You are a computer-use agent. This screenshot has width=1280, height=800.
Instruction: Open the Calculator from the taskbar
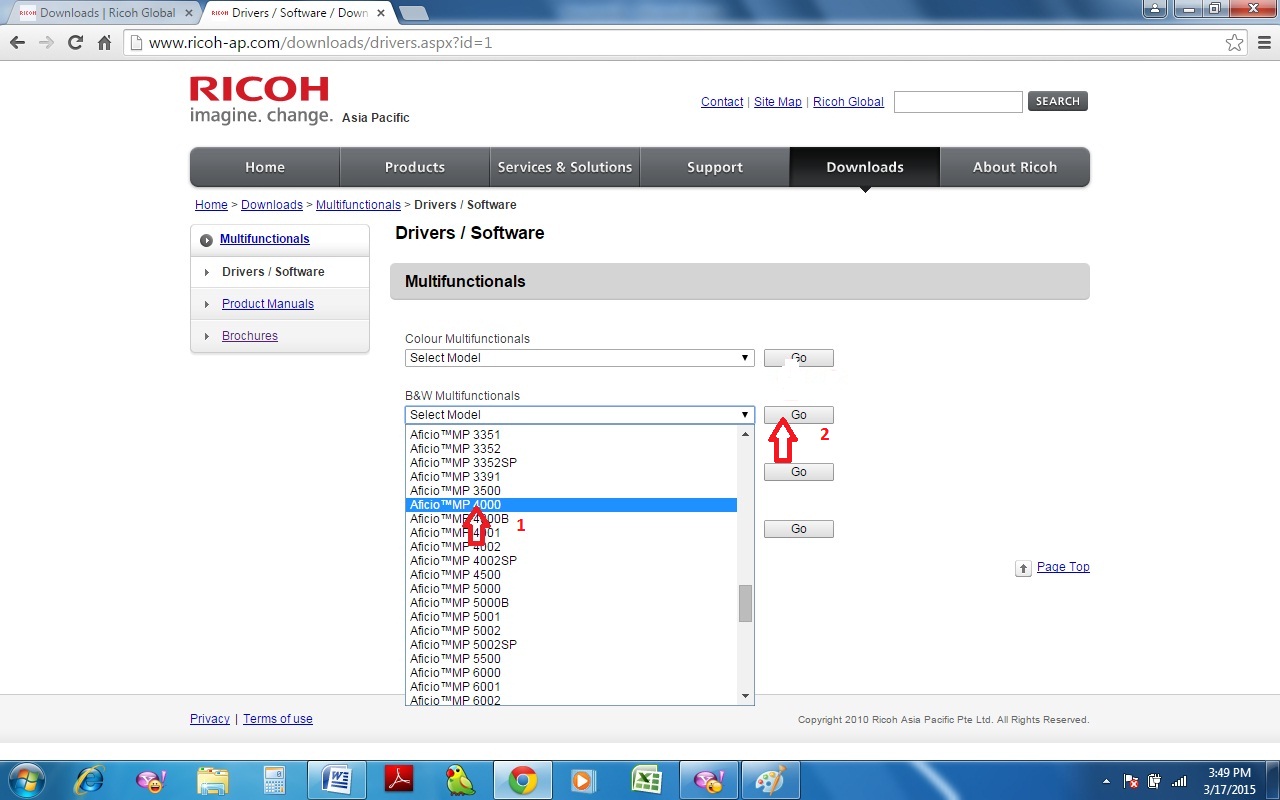coord(274,780)
